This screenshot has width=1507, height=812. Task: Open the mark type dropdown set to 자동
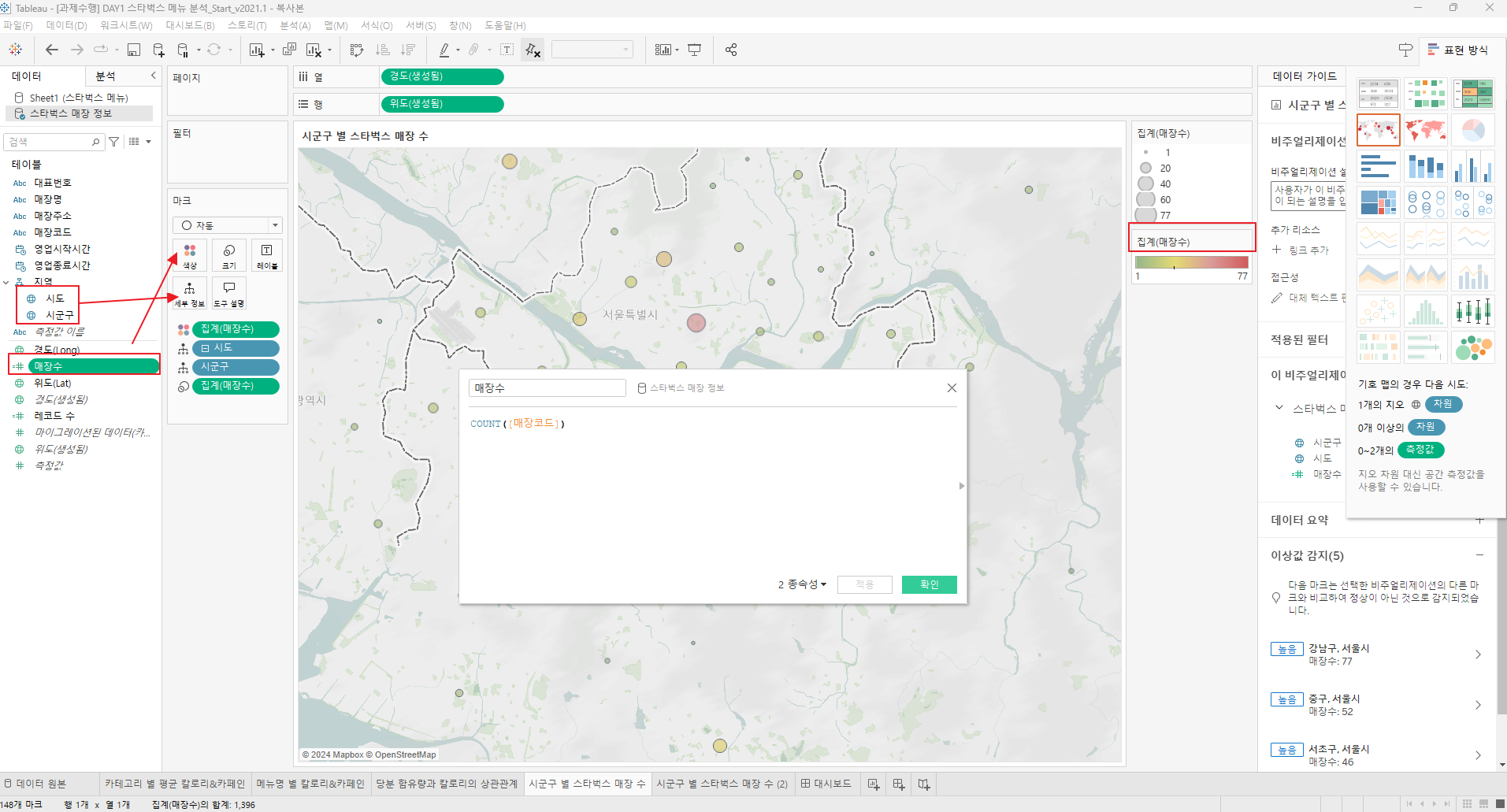coord(227,225)
